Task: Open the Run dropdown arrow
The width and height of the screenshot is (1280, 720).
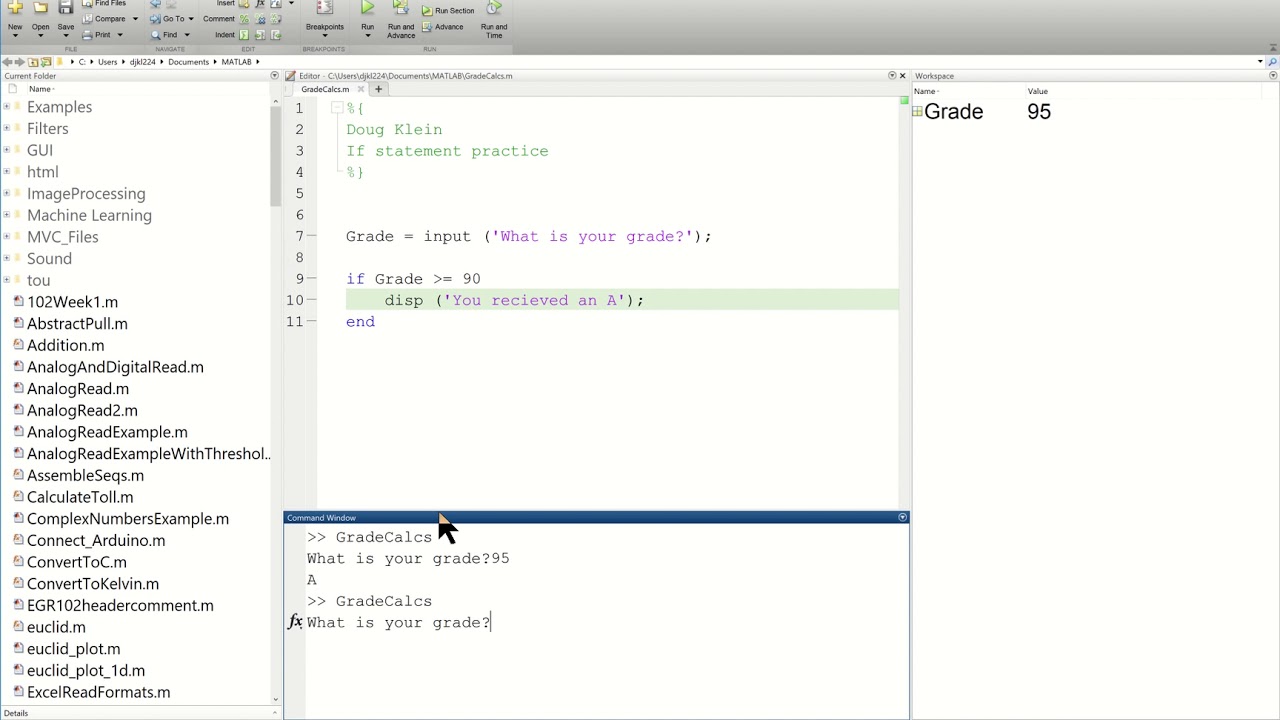Action: click(367, 36)
